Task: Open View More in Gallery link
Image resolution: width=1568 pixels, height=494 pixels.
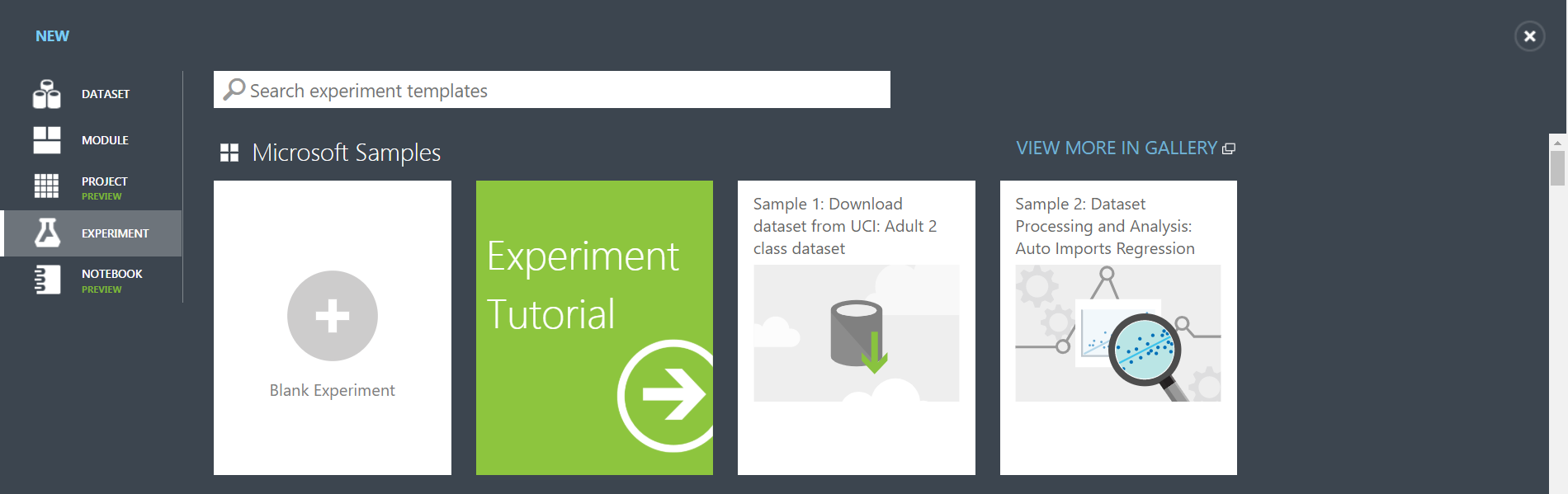Action: point(1116,148)
